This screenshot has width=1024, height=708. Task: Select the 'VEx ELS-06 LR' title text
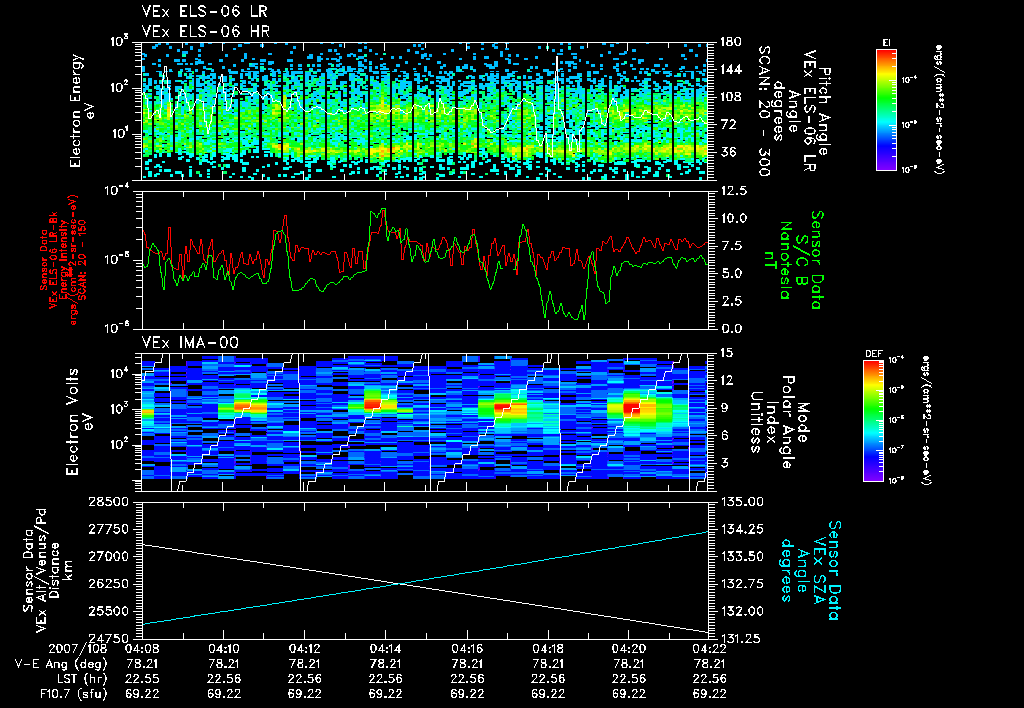coord(205,12)
